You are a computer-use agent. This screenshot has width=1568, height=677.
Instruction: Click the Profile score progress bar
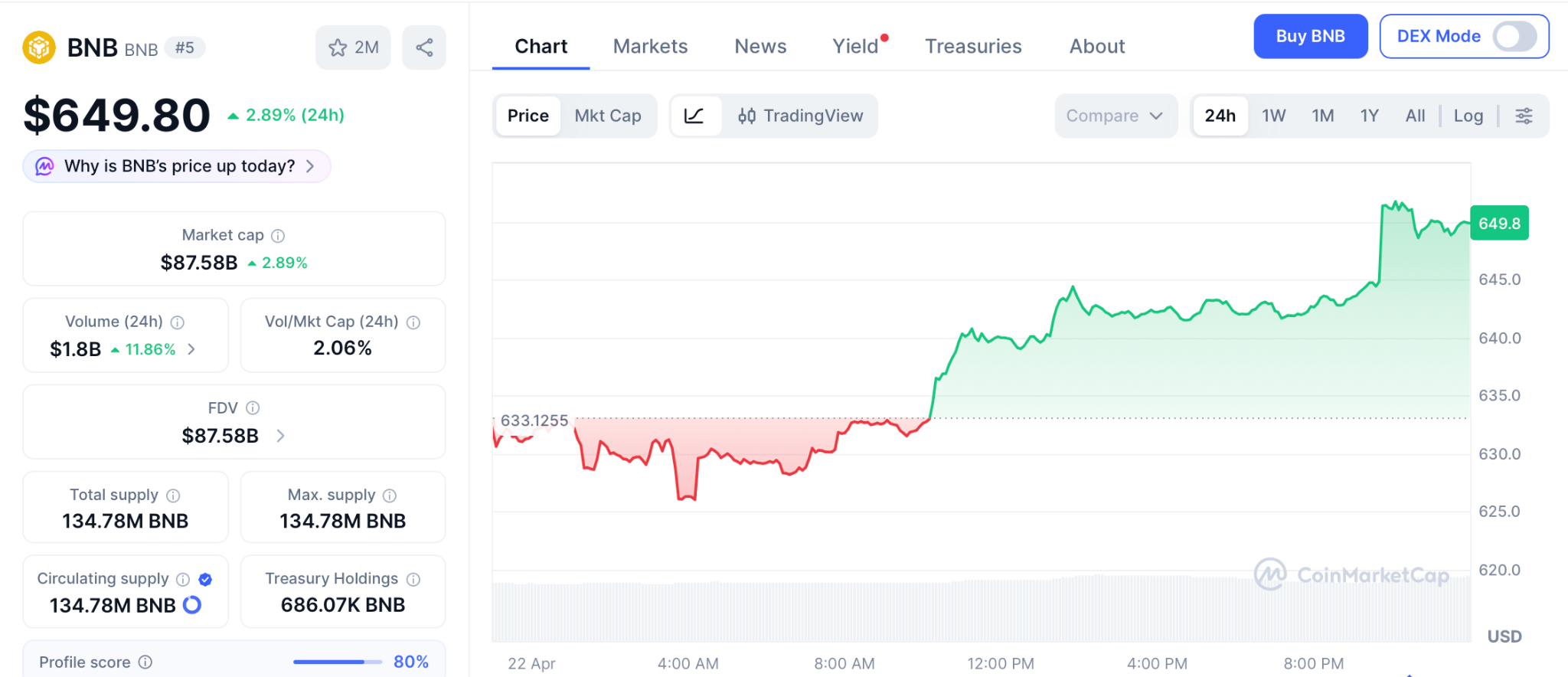point(337,662)
